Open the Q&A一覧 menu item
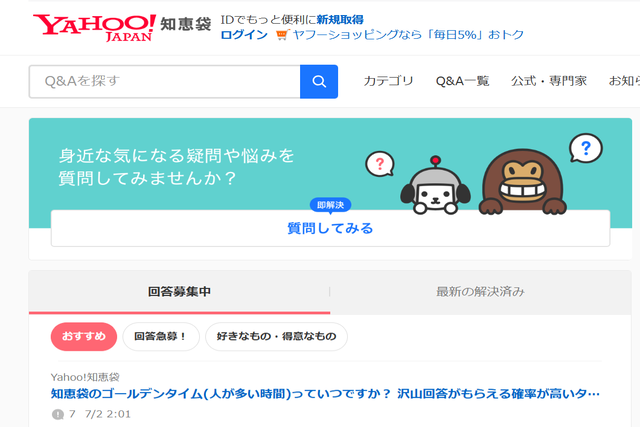The image size is (640, 427). click(x=462, y=82)
